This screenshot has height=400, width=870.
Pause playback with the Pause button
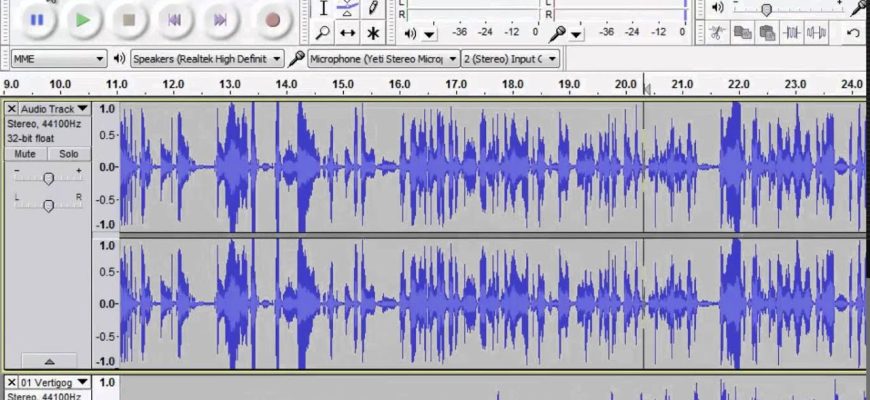click(x=37, y=18)
